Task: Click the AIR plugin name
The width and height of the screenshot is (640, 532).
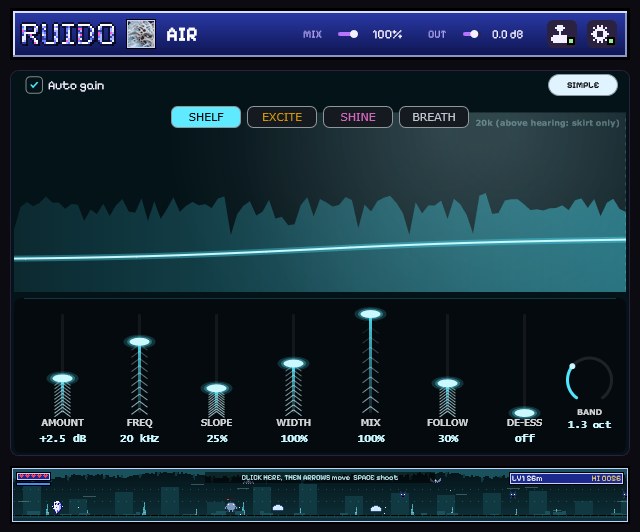Action: pos(182,35)
